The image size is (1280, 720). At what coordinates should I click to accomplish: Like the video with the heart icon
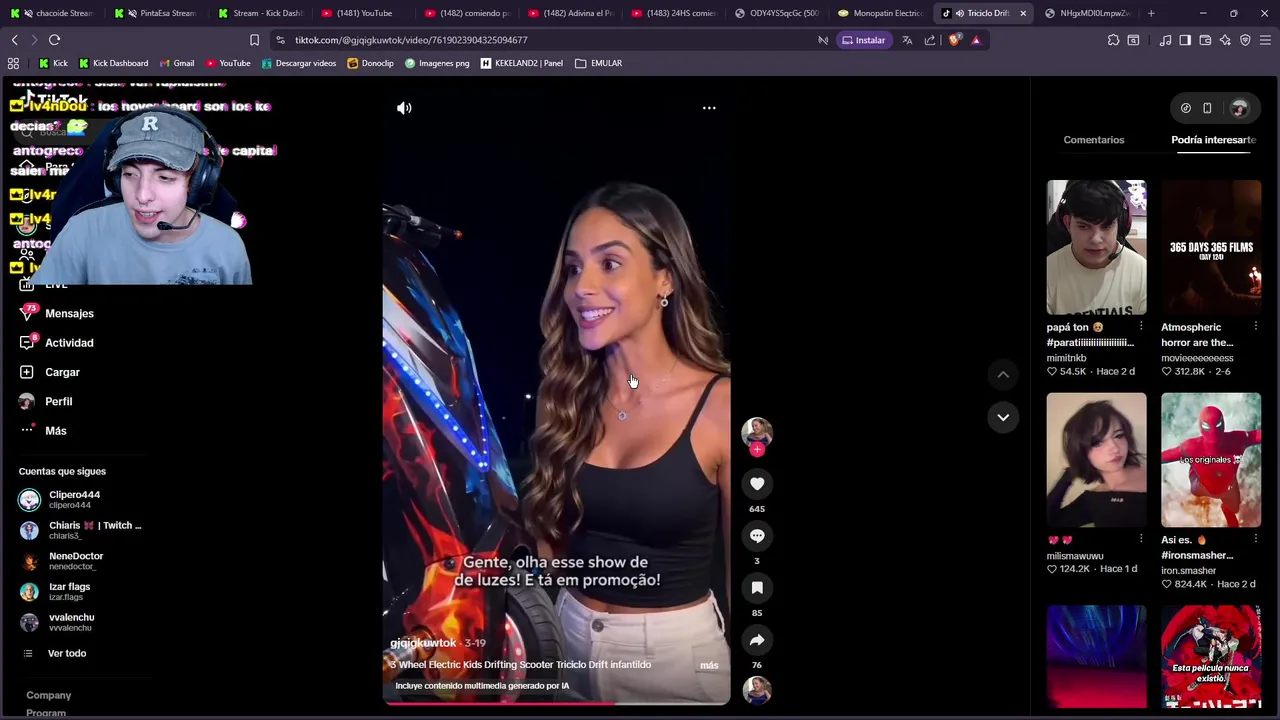[757, 484]
